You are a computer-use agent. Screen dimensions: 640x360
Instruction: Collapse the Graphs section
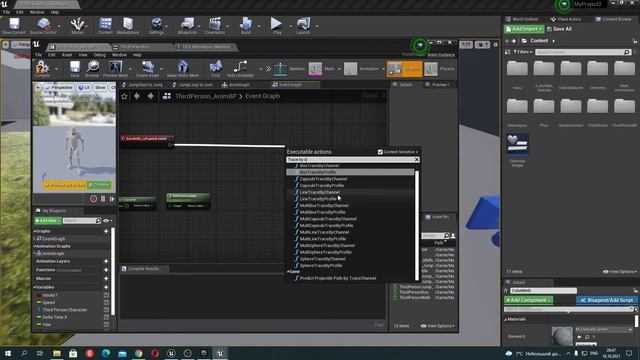pos(35,231)
